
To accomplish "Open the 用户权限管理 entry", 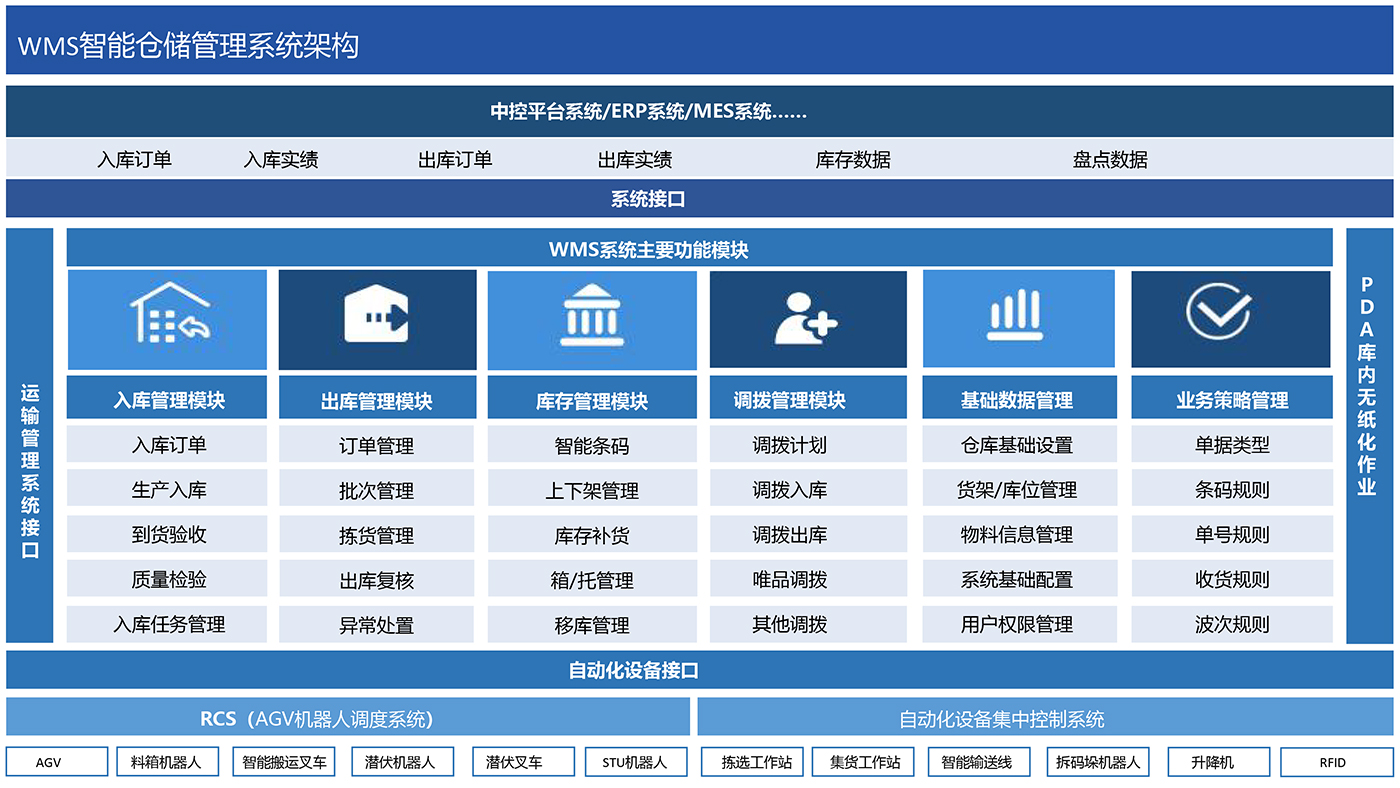I will [1018, 623].
